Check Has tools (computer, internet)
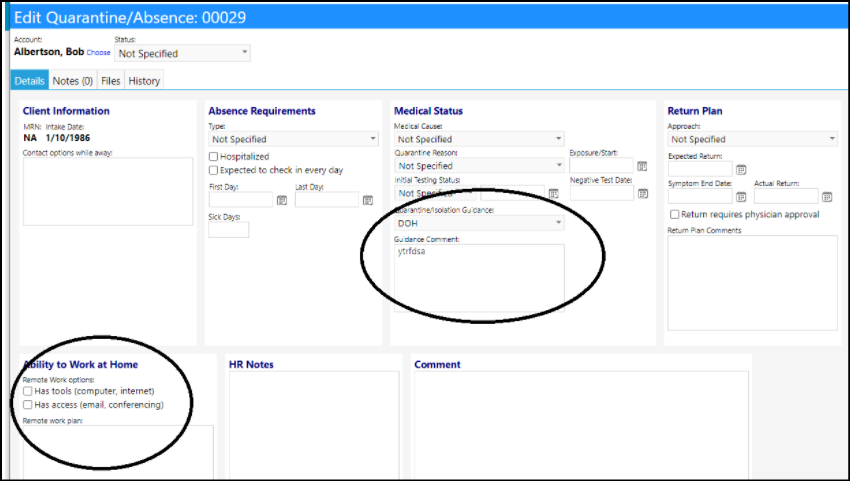 coord(28,391)
